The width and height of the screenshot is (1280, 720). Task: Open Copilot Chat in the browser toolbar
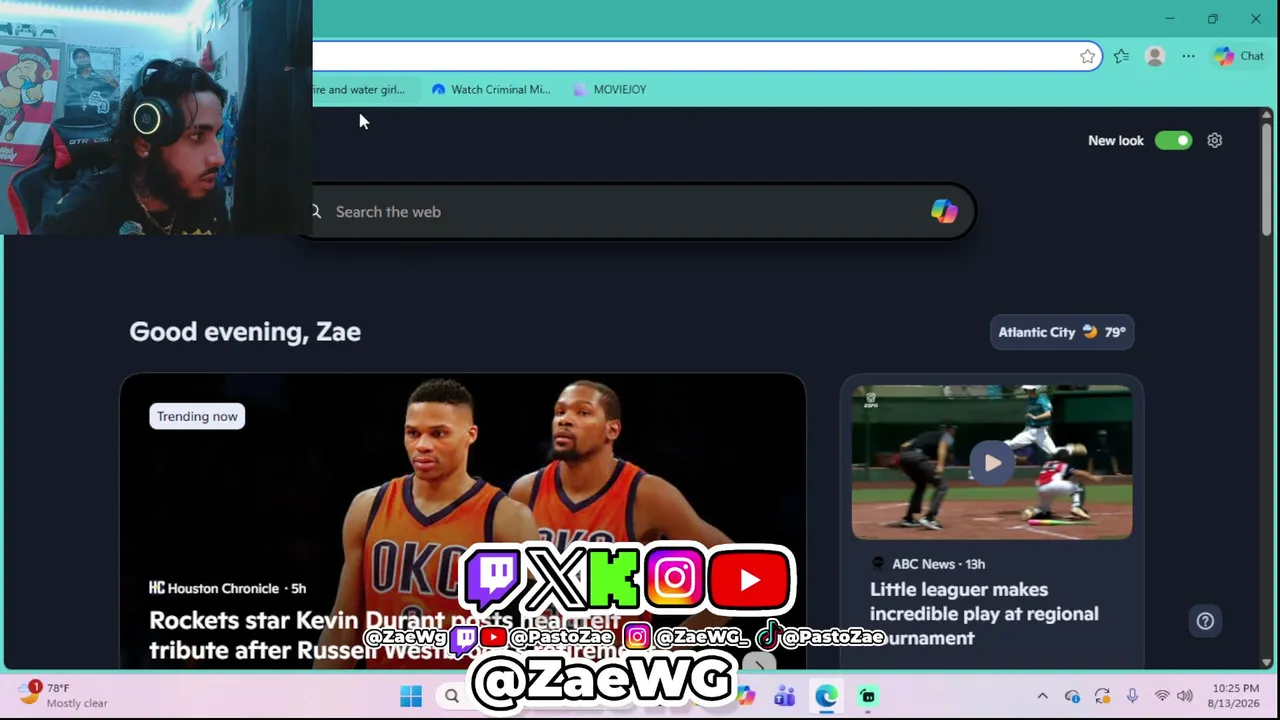click(1239, 57)
